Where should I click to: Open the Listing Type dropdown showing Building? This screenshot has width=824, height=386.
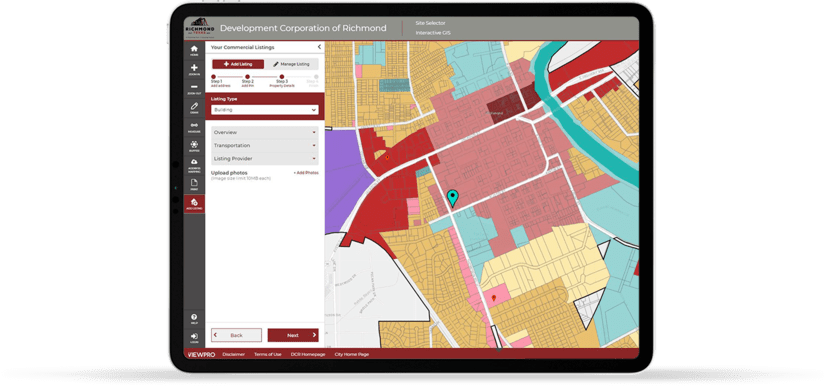pos(264,110)
